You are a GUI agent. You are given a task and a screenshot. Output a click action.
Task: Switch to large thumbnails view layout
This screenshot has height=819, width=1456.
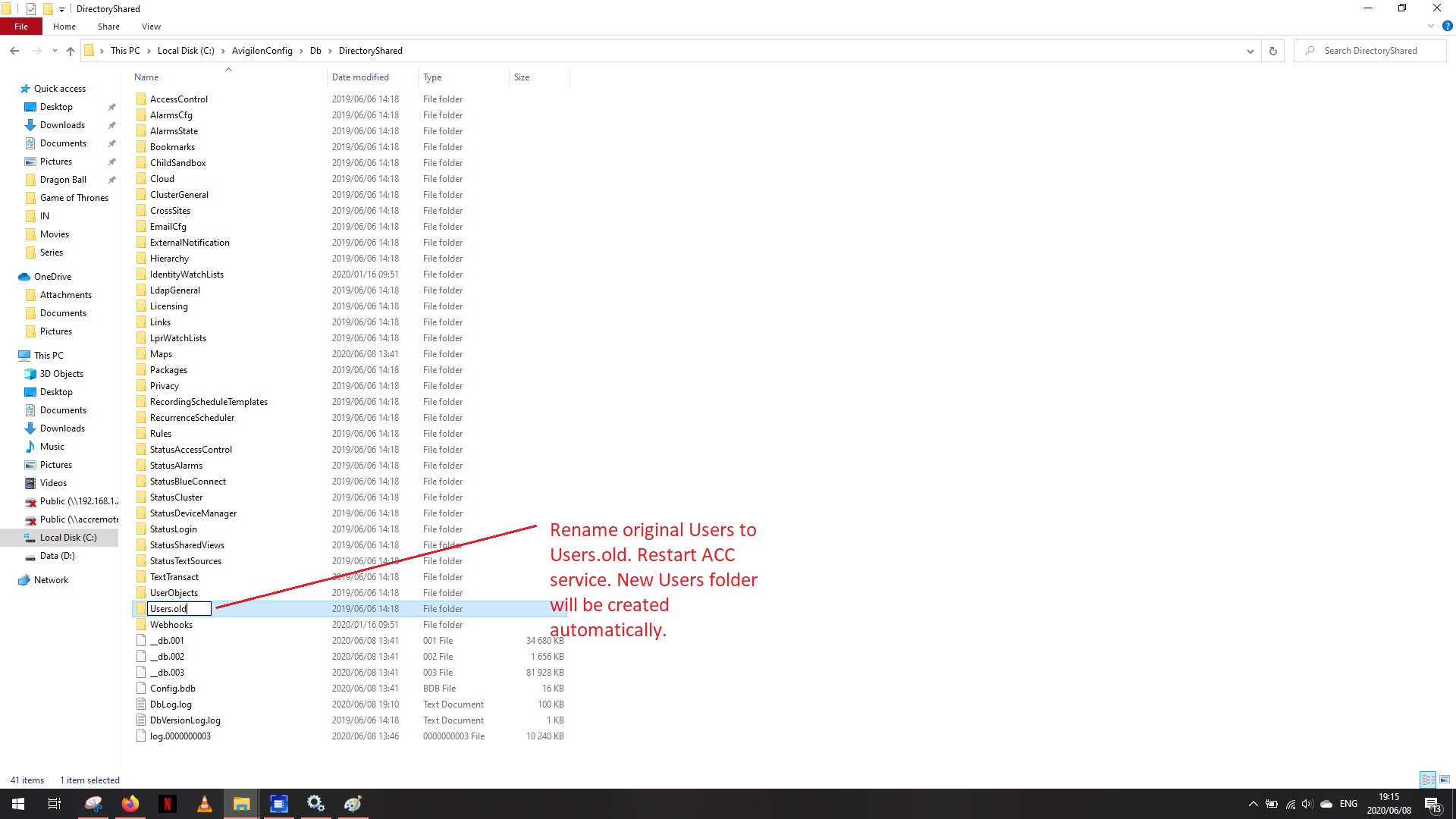tap(1445, 780)
